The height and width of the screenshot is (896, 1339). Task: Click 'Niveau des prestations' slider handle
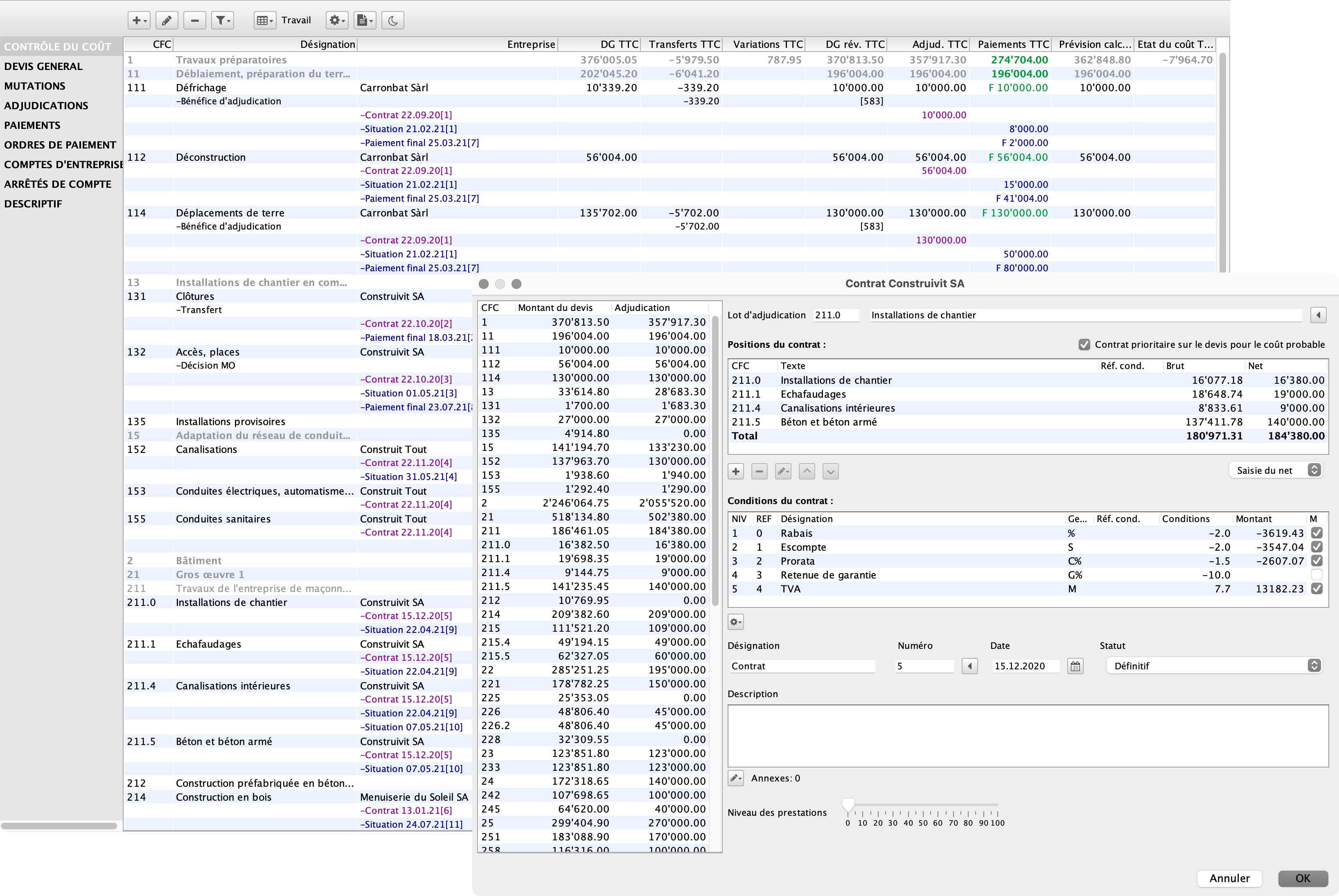[x=849, y=805]
